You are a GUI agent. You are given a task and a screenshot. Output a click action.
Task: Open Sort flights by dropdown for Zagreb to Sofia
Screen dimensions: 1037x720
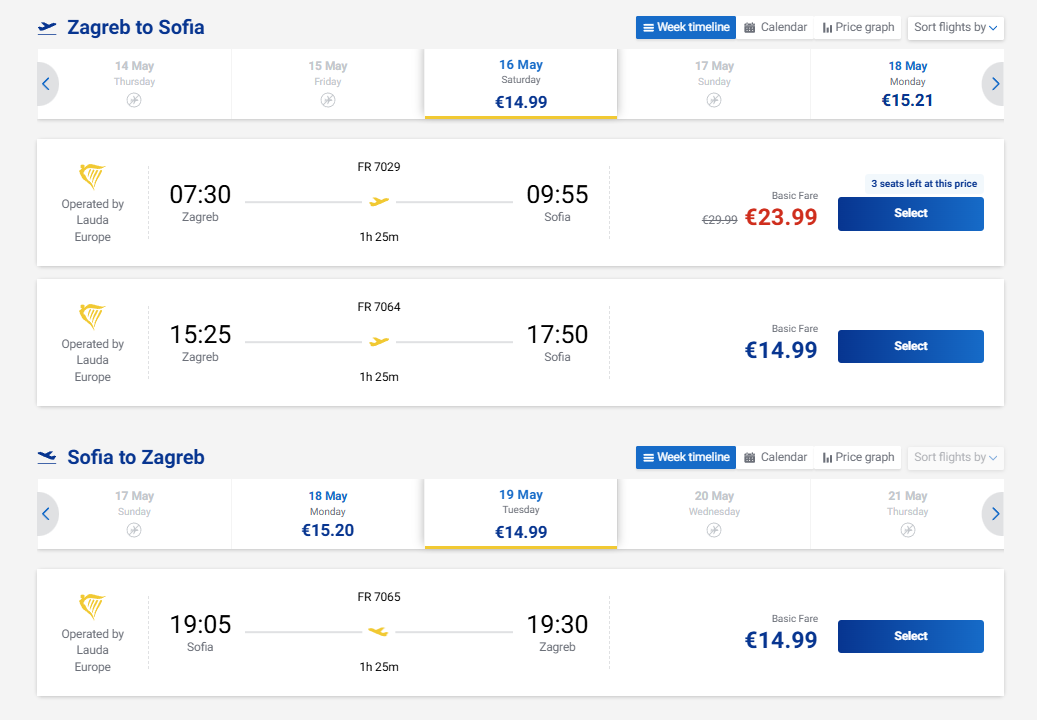tap(956, 28)
